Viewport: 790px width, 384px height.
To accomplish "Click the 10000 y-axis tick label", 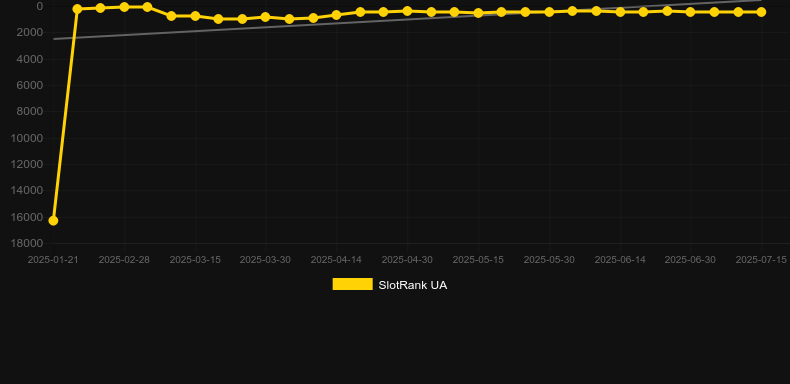I will [x=27, y=138].
